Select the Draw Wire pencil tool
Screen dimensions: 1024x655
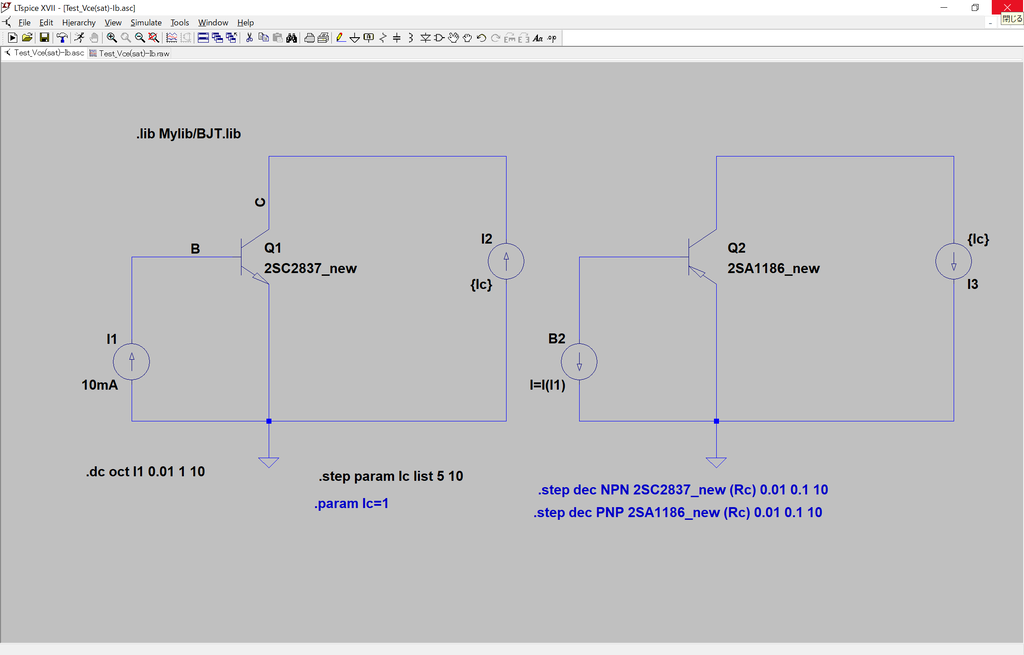pos(340,38)
